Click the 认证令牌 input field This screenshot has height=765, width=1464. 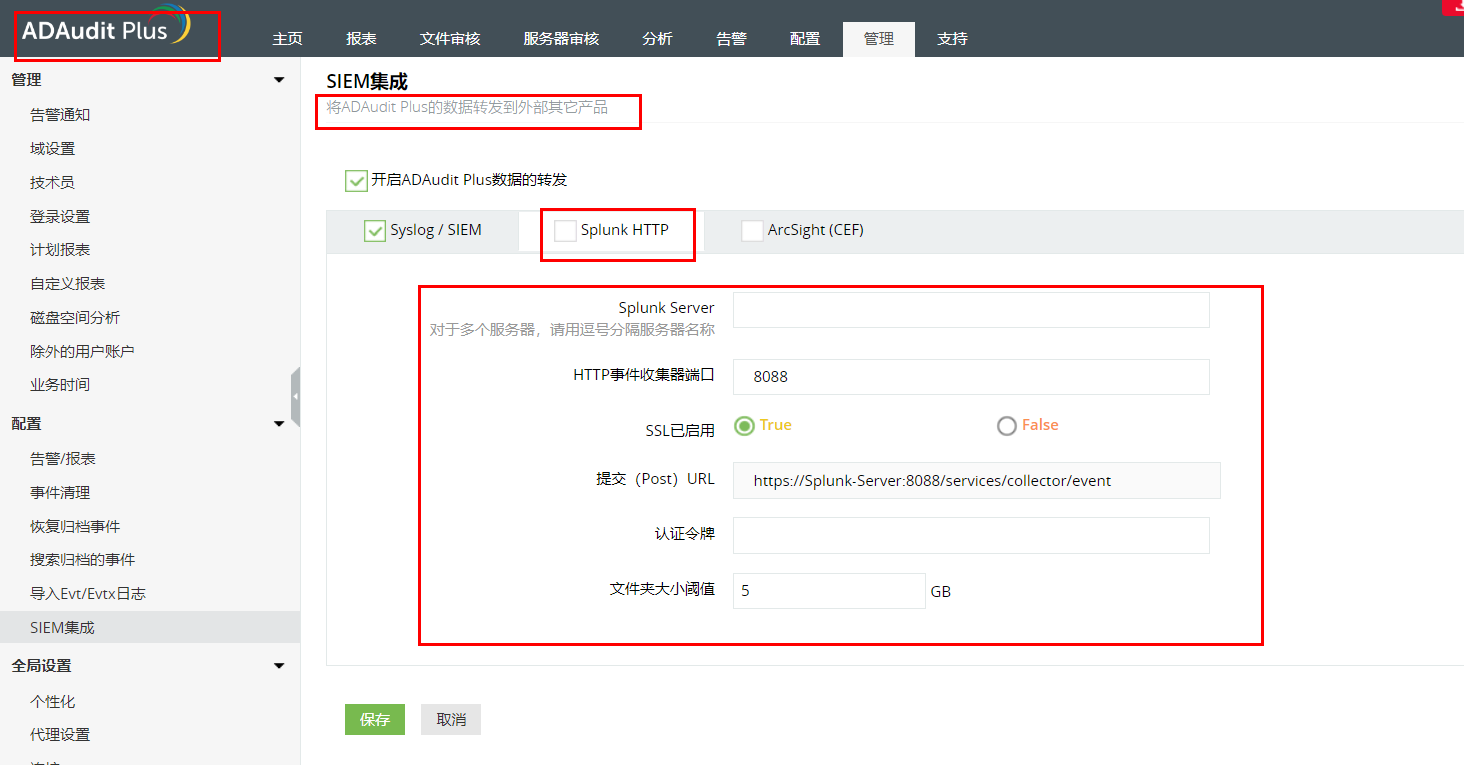pos(971,535)
